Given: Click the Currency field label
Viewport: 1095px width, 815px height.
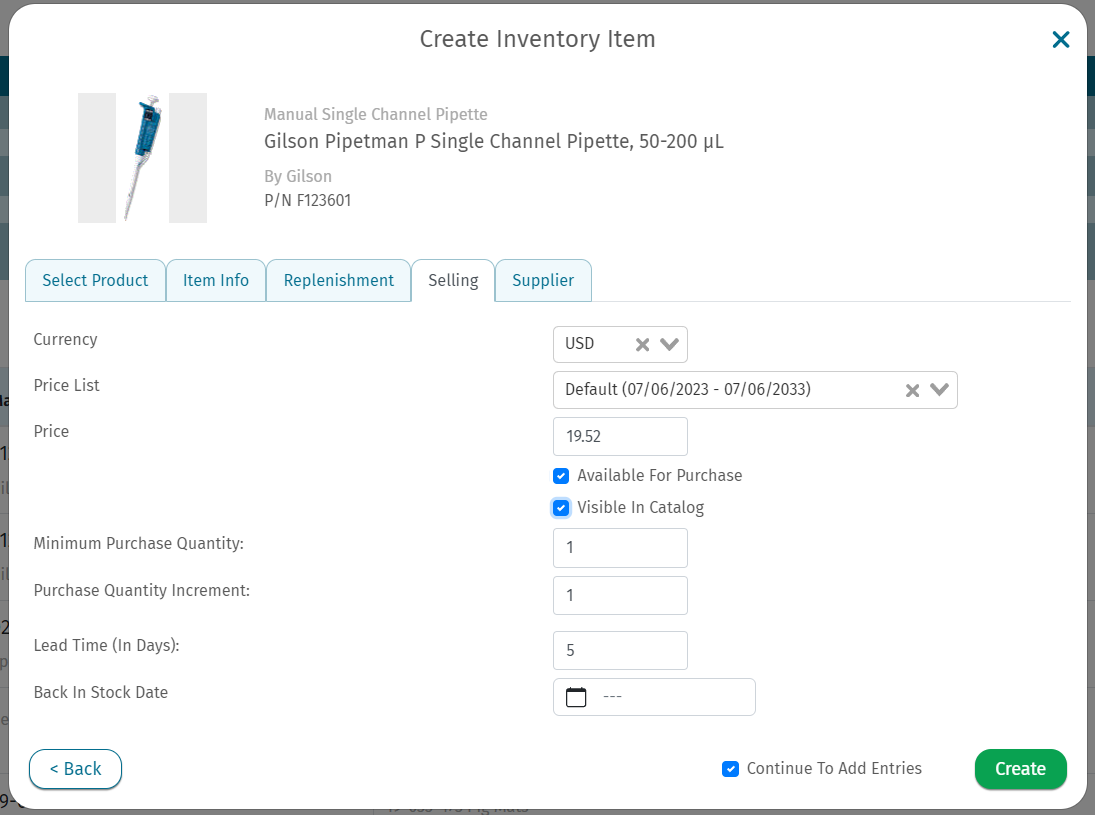Looking at the screenshot, I should tap(66, 339).
